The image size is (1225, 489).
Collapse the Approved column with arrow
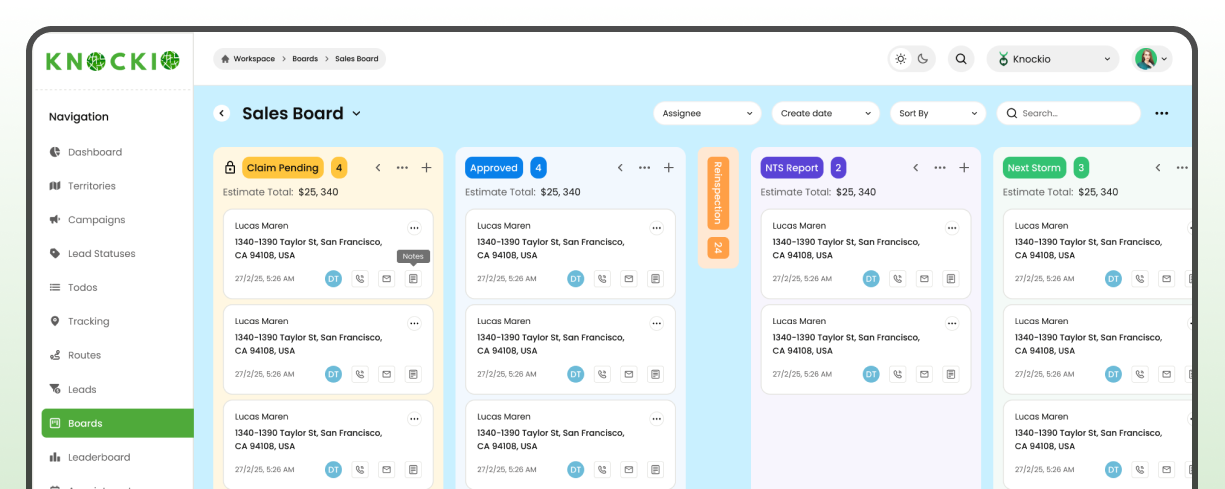620,168
